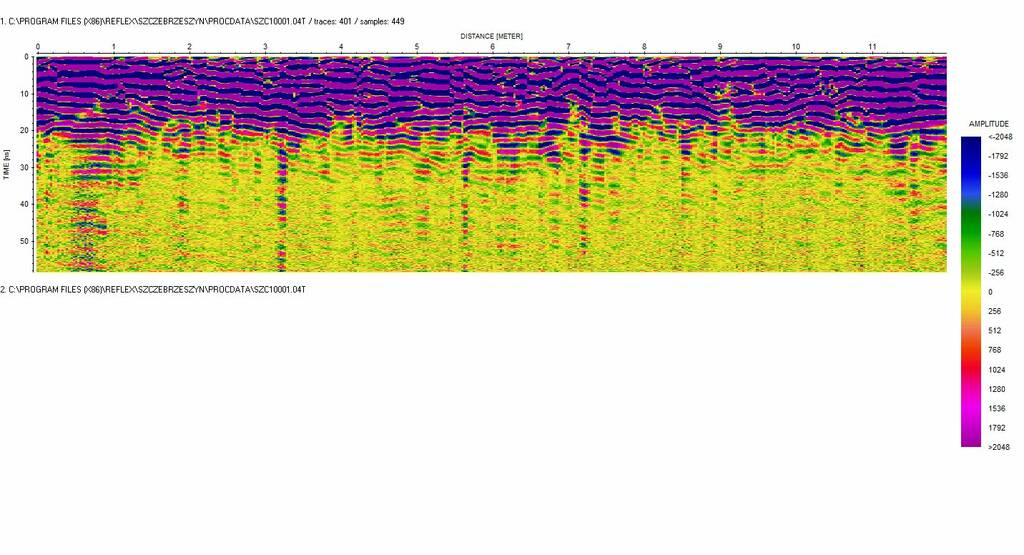Viewport: 1024px width, 555px height.
Task: Click the 50 ns tick on the time axis
Action: click(x=24, y=241)
